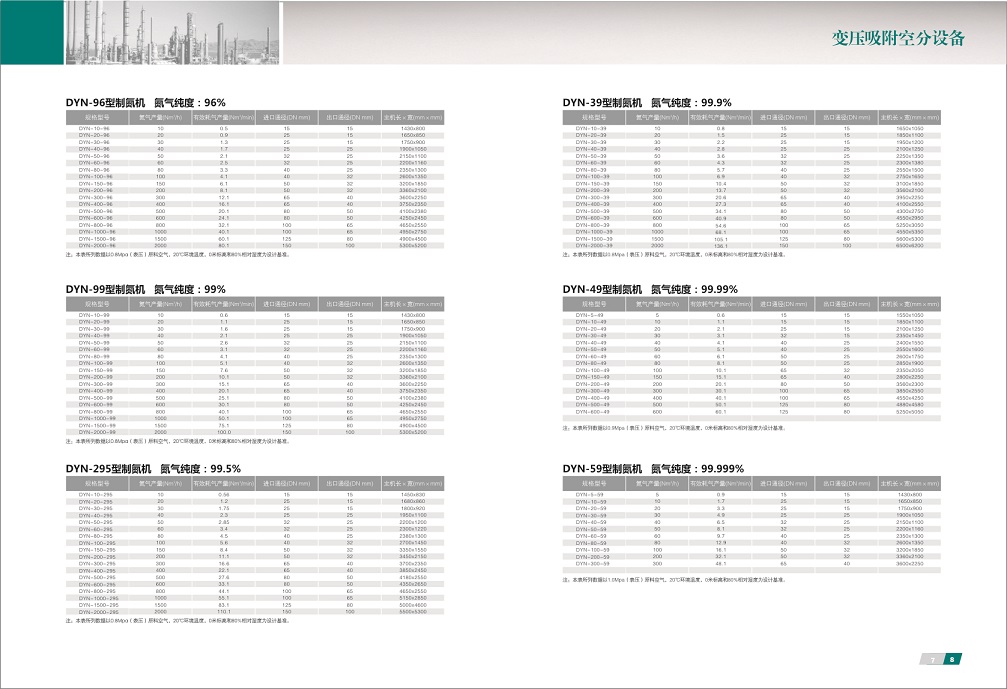Click the DYN-300-59 model cell
This screenshot has width=1007, height=689.
[x=592, y=563]
